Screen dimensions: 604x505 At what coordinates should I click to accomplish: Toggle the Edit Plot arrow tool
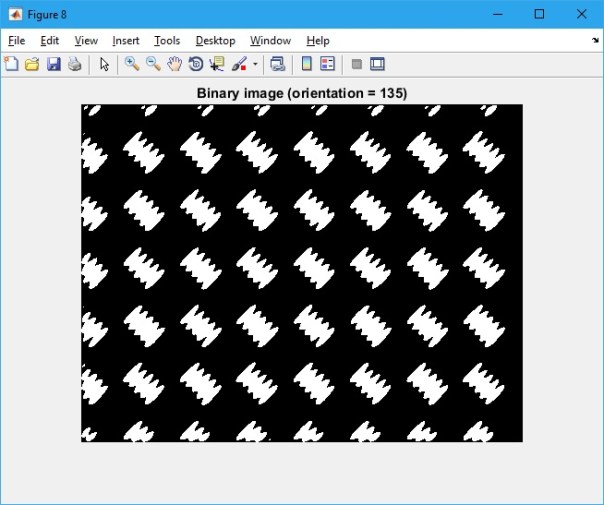(104, 65)
